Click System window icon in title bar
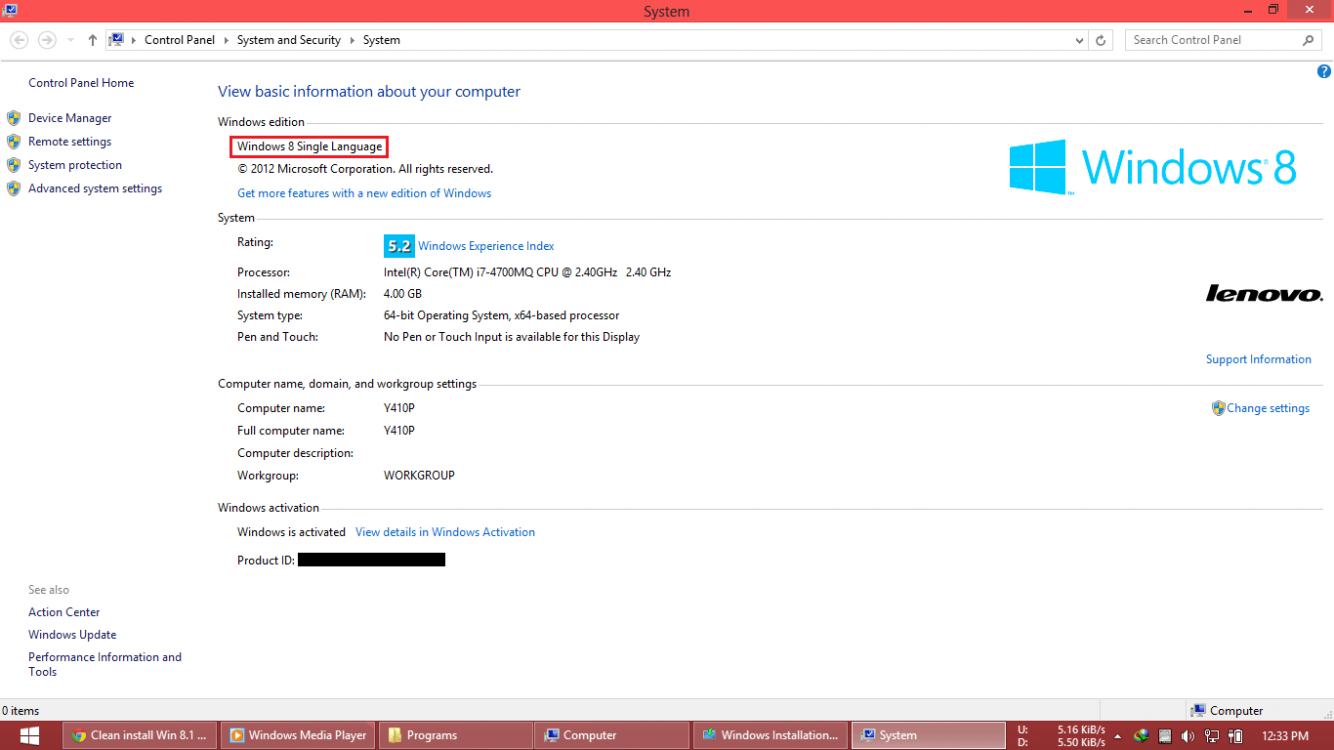 pyautogui.click(x=10, y=11)
